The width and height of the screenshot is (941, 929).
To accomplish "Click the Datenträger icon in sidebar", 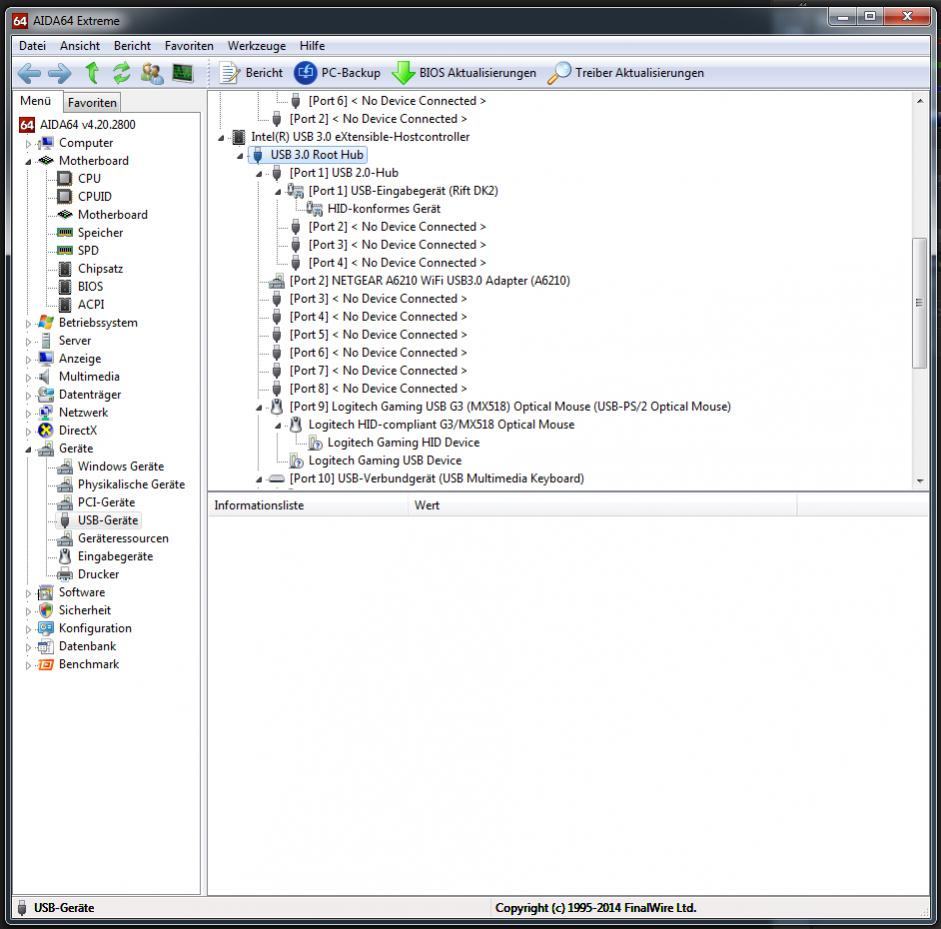I will 46,394.
